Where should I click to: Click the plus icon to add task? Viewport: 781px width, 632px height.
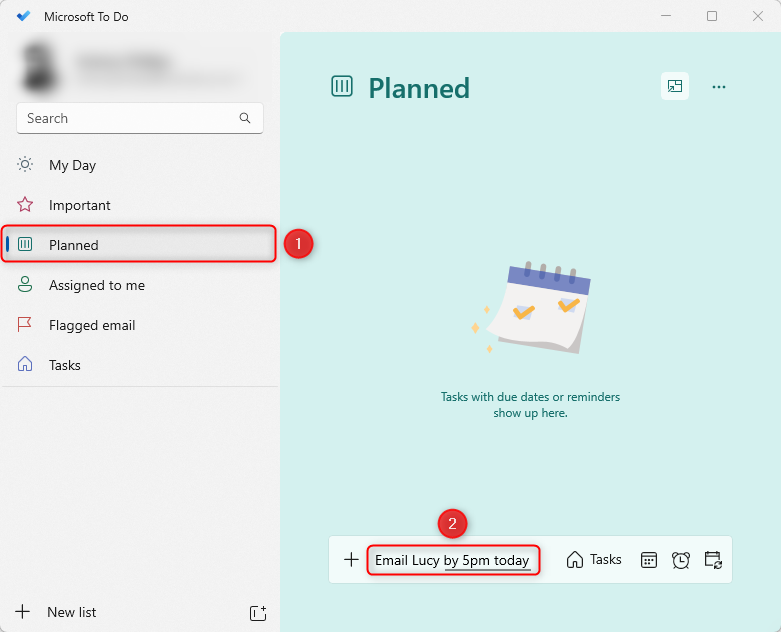[351, 560]
